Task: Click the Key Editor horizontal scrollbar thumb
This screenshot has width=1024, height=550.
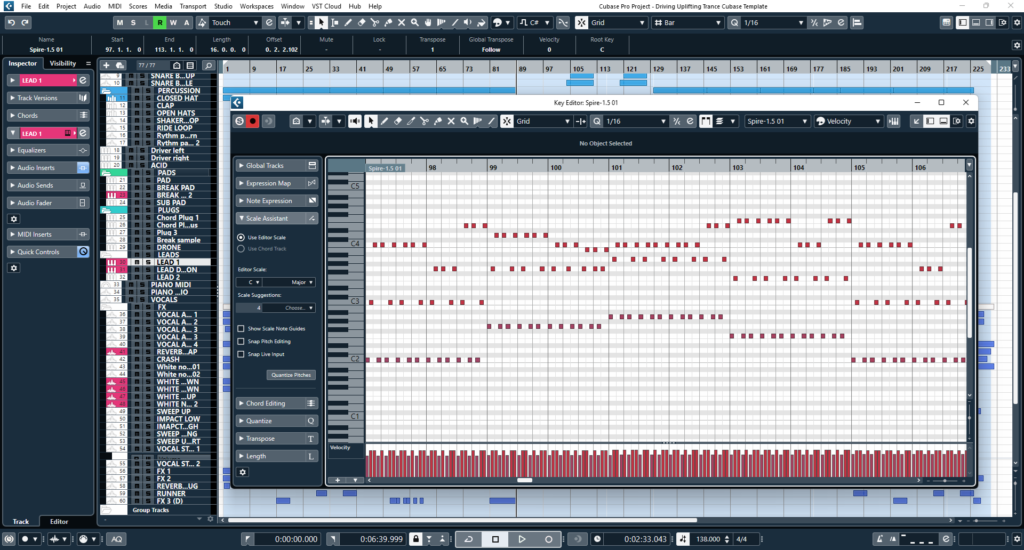Action: point(524,480)
